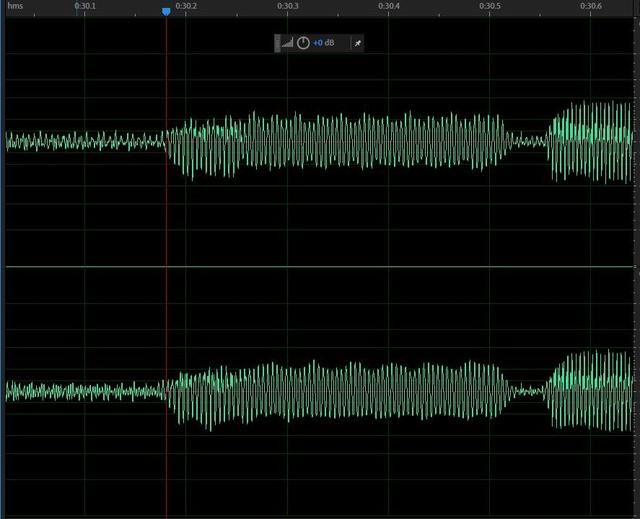This screenshot has height=519, width=640.
Task: Click the upper channel's low-level waveform at 0:30.1
Action: point(84,141)
